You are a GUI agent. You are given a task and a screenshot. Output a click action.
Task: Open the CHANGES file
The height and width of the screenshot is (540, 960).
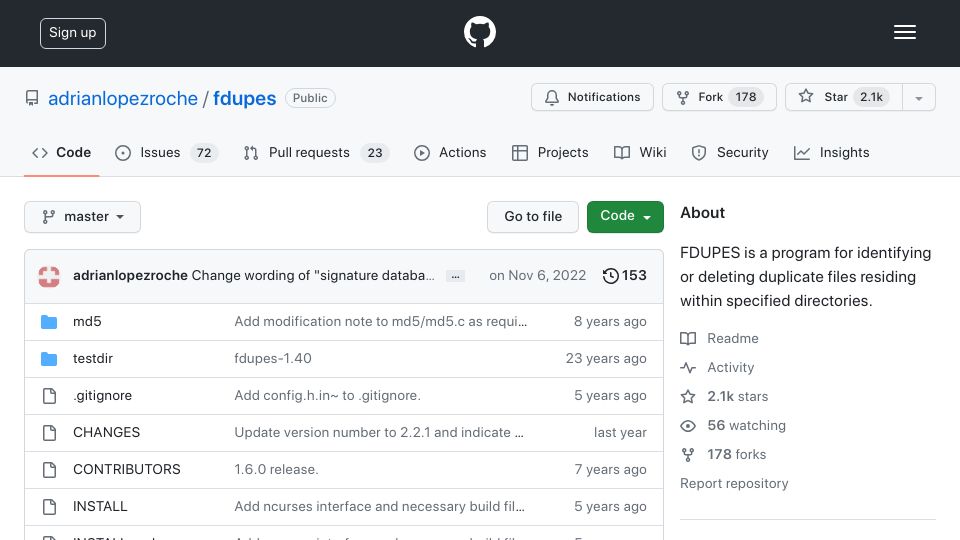(x=107, y=432)
